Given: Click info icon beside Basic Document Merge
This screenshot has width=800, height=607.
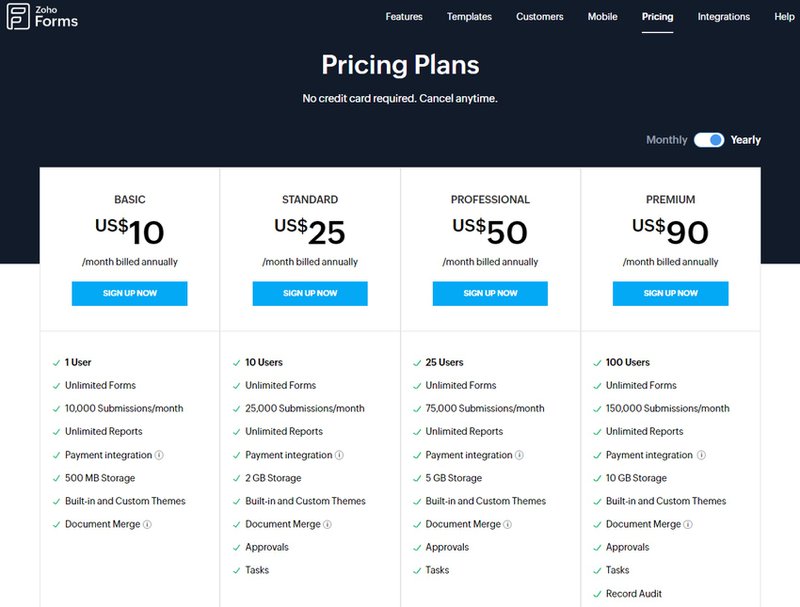Looking at the screenshot, I should [147, 524].
